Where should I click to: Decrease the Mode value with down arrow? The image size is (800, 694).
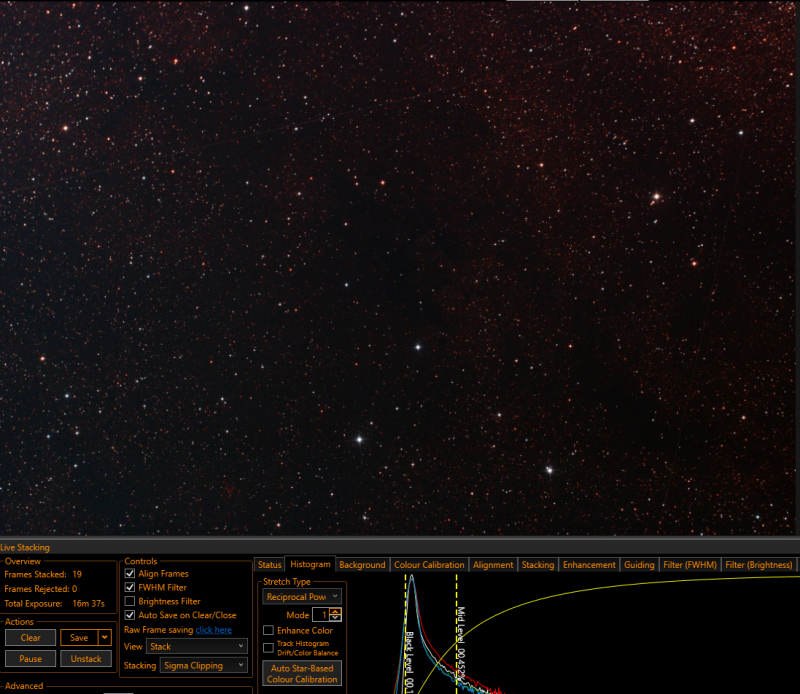point(335,618)
